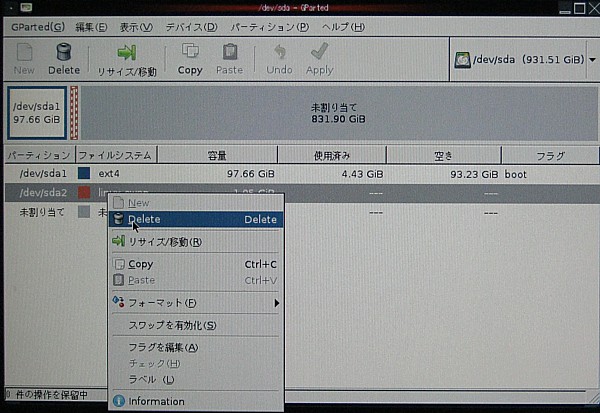Click the trash icon in context menu Delete

point(119,219)
